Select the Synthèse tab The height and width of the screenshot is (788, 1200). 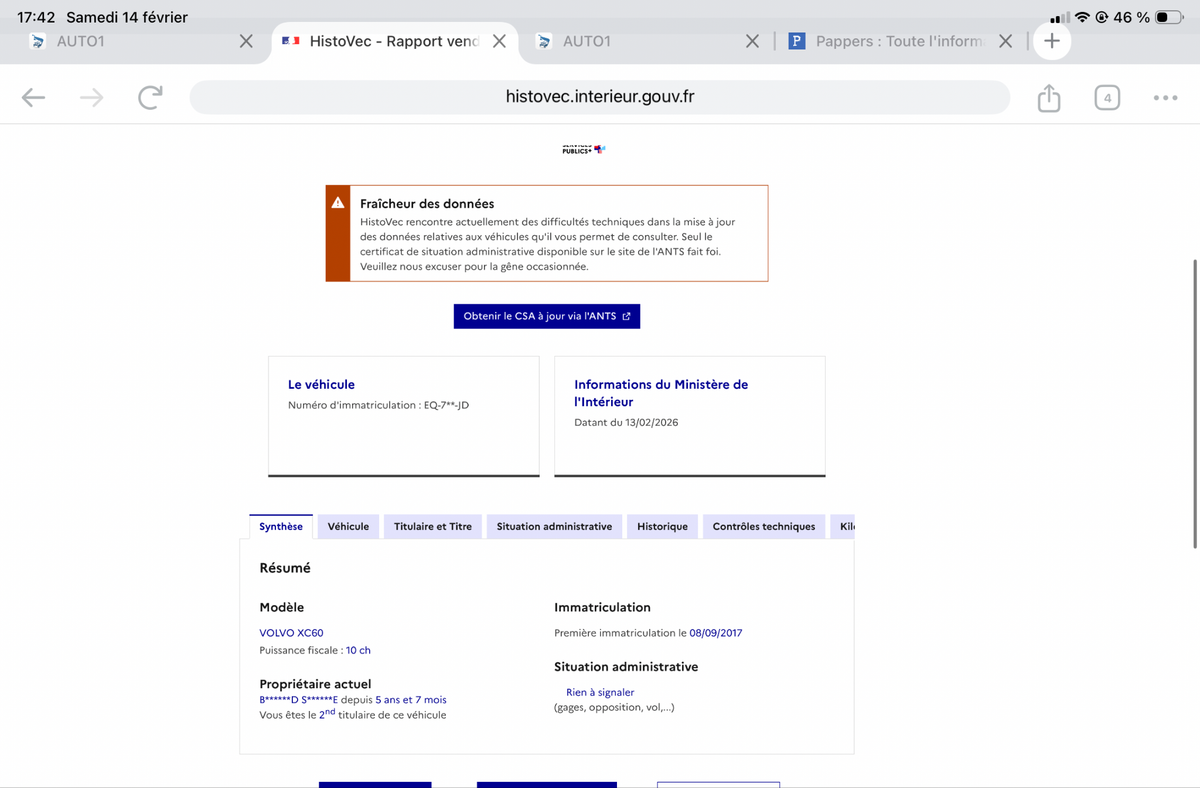pos(281,526)
